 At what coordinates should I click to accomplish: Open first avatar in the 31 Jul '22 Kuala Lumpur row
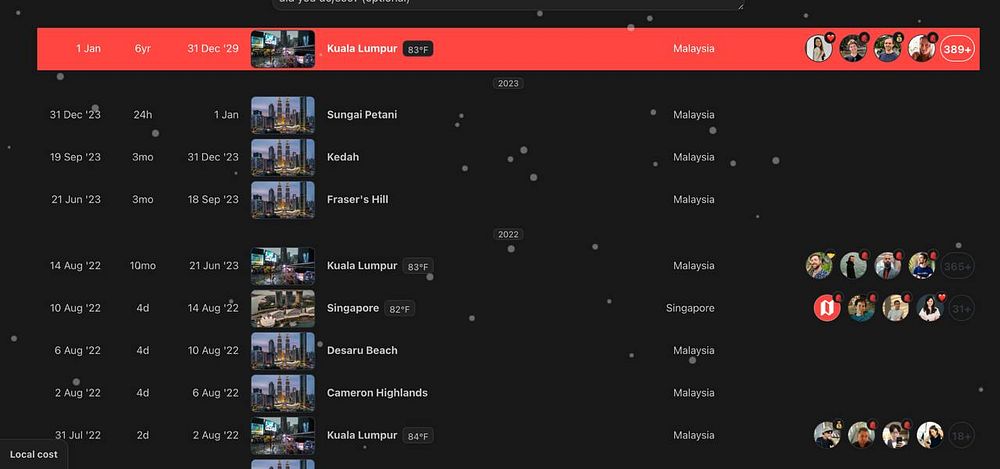[x=827, y=435]
